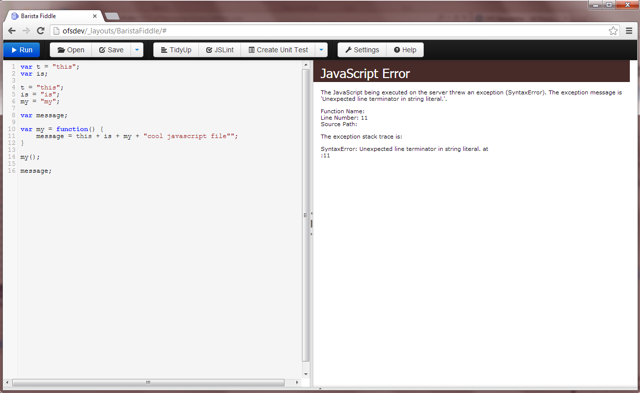Image resolution: width=640 pixels, height=393 pixels.
Task: Expand the Create Unit Test dropdown arrow
Action: click(x=322, y=50)
